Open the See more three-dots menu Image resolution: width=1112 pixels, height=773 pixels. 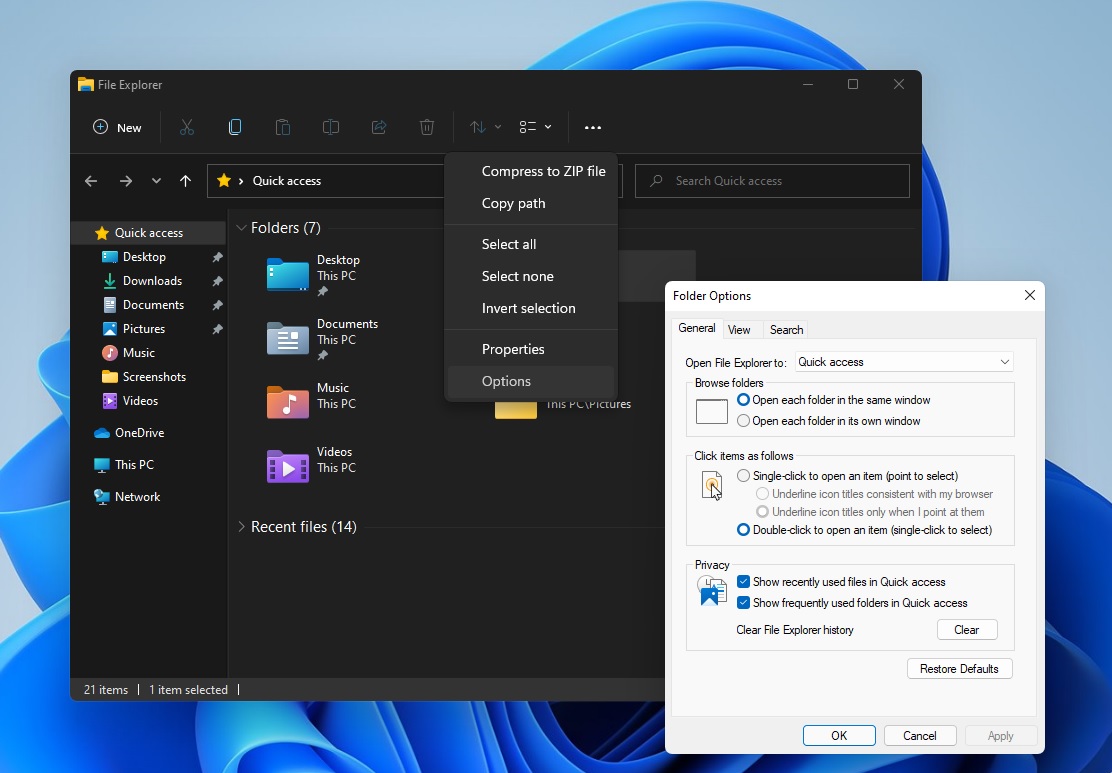593,128
